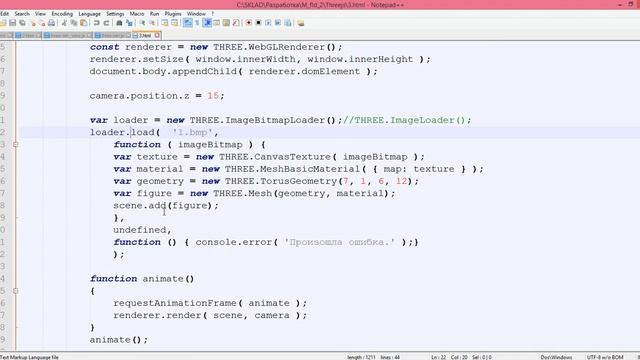Click the final 'animate();' call line
Viewport: 640px width, 360px height.
pyautogui.click(x=119, y=340)
